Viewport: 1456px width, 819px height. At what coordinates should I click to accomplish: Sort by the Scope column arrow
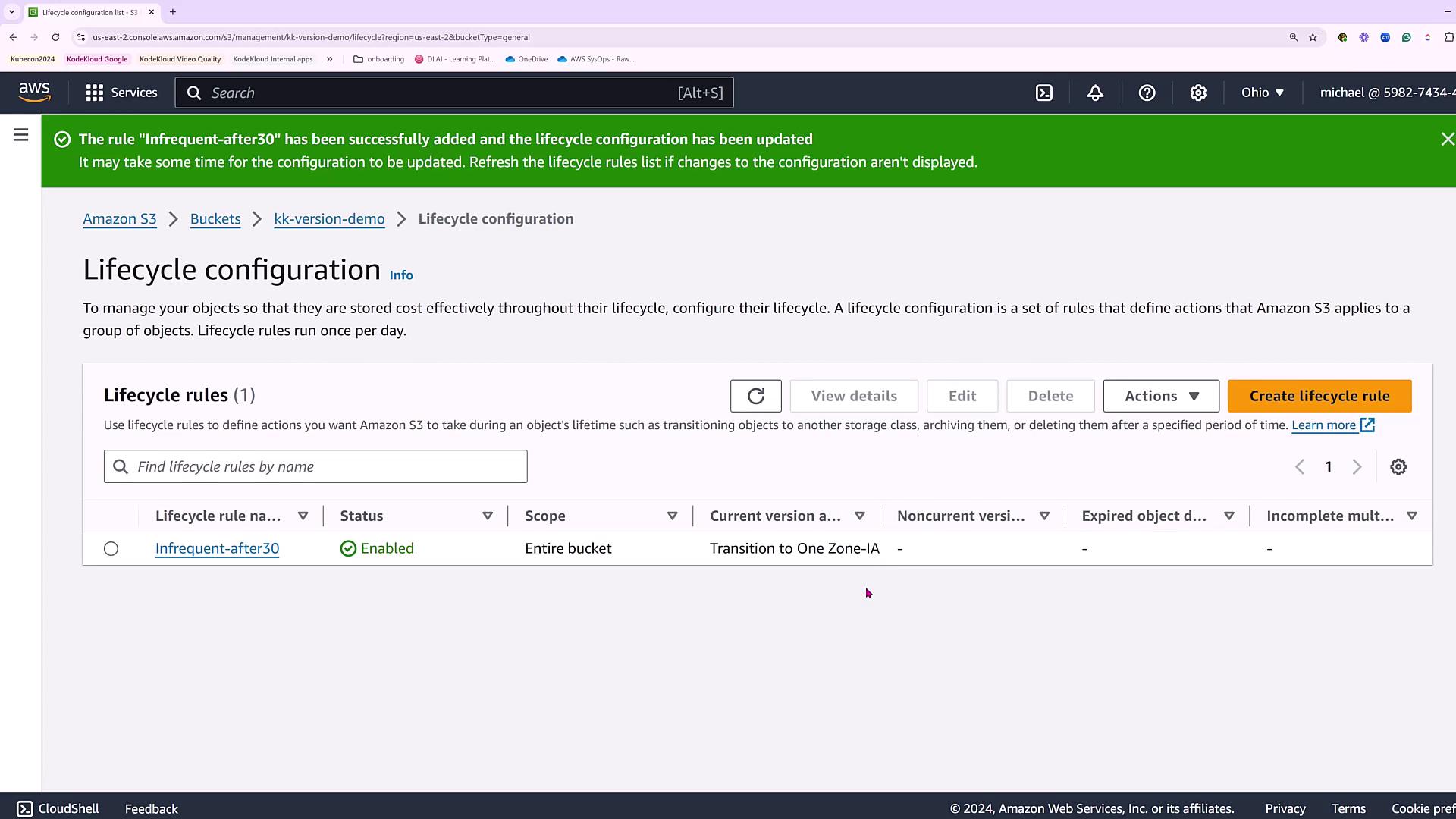672,516
